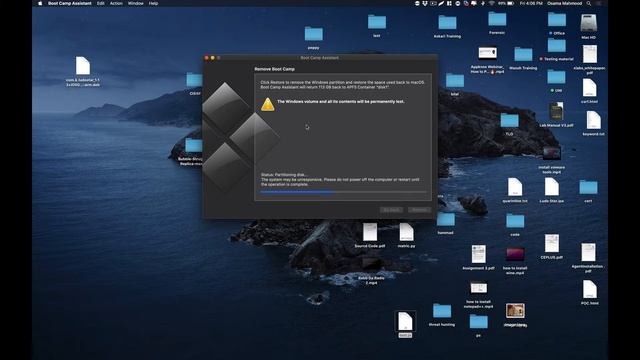Select the install vmware tools mp4 file
This screenshot has height=360, width=640.
click(552, 154)
